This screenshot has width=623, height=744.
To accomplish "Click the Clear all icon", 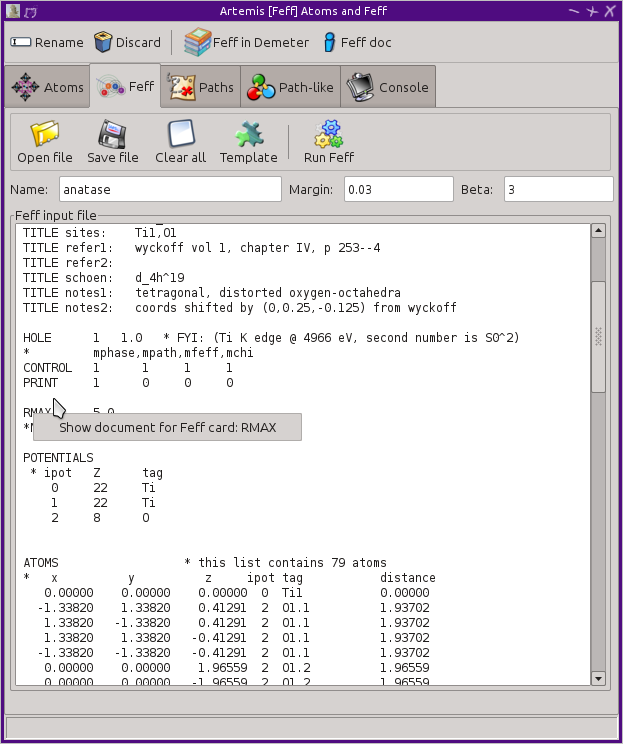I will point(181,133).
